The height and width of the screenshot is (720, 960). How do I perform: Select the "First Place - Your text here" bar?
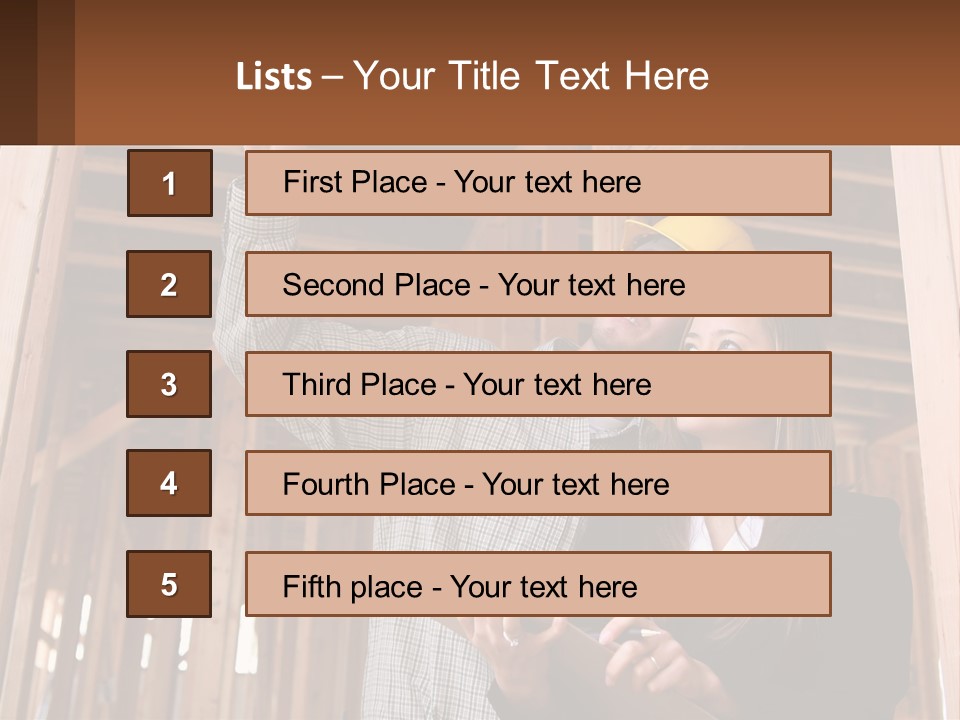(538, 183)
